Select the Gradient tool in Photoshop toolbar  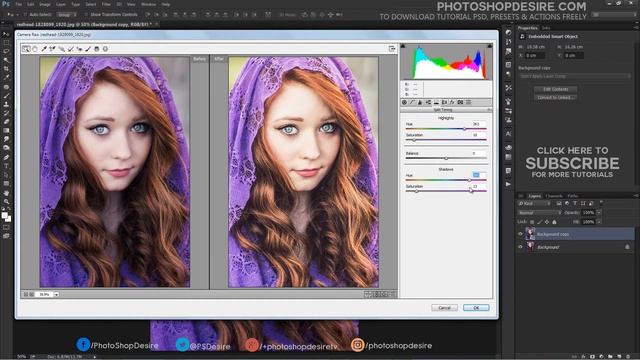point(6,131)
